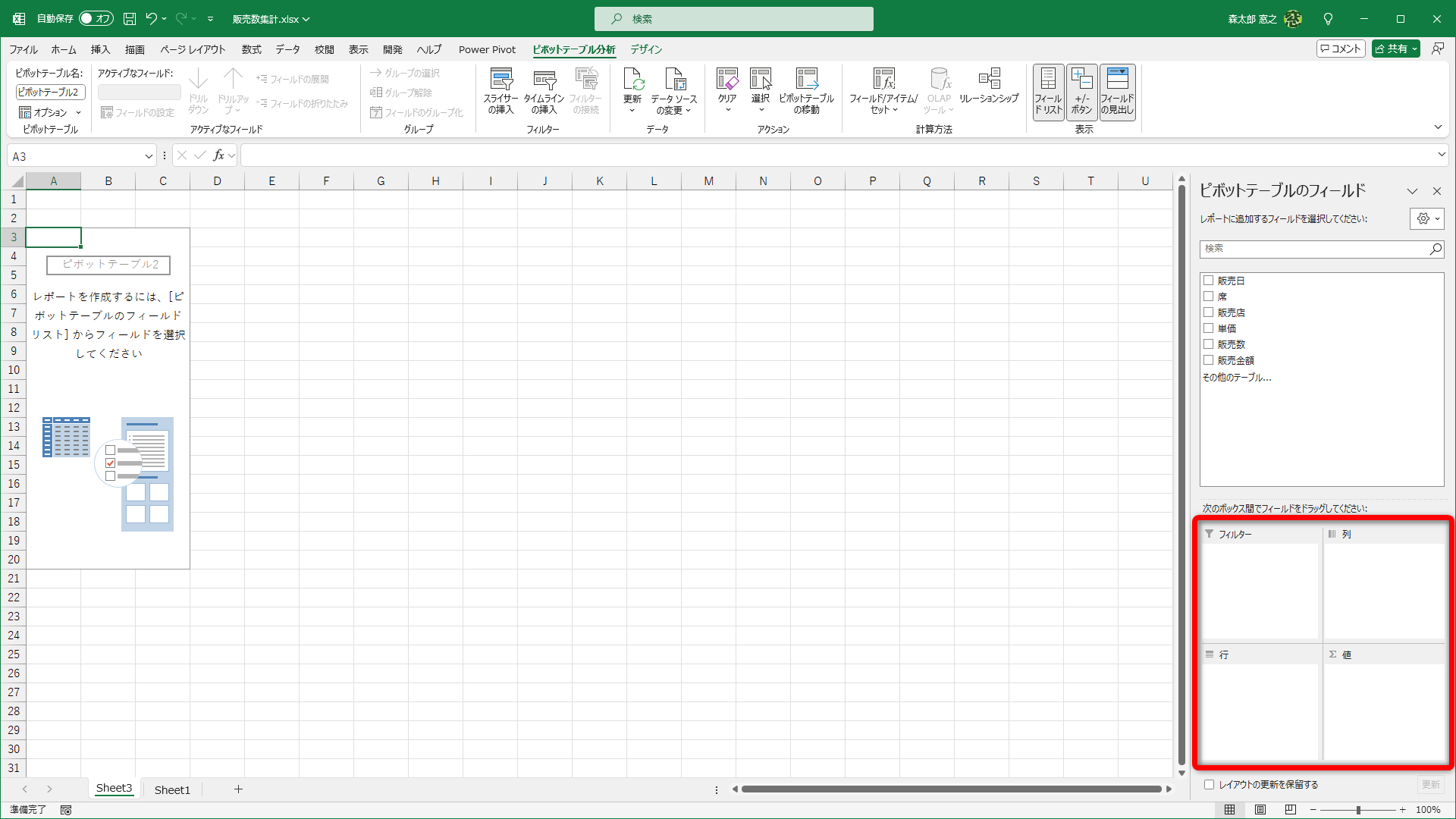This screenshot has height=819, width=1456.
Task: Click the Relationships icon in the ribbon
Action: 989,85
